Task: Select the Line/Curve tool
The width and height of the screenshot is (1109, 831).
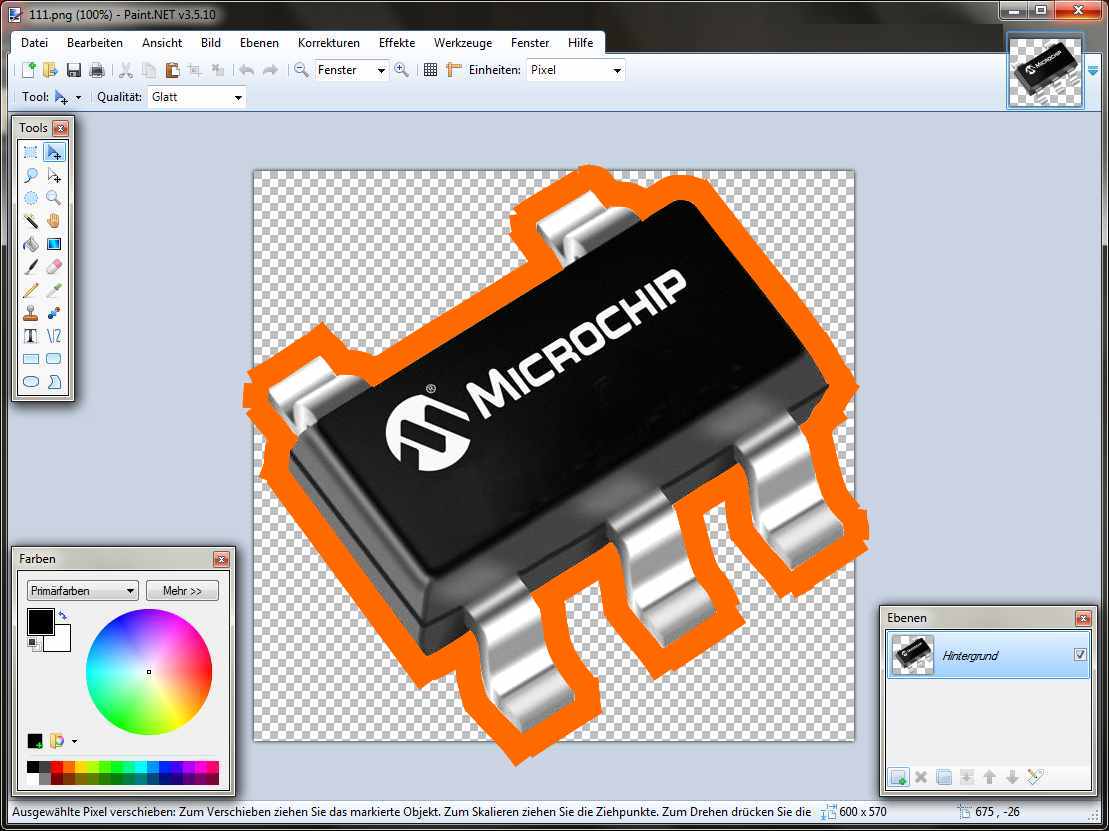Action: click(54, 336)
